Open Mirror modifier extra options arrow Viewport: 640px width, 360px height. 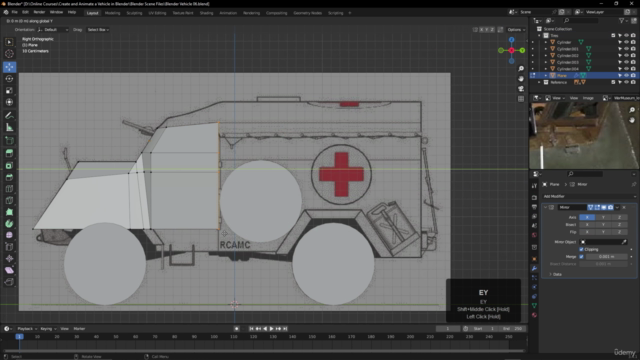coord(617,207)
